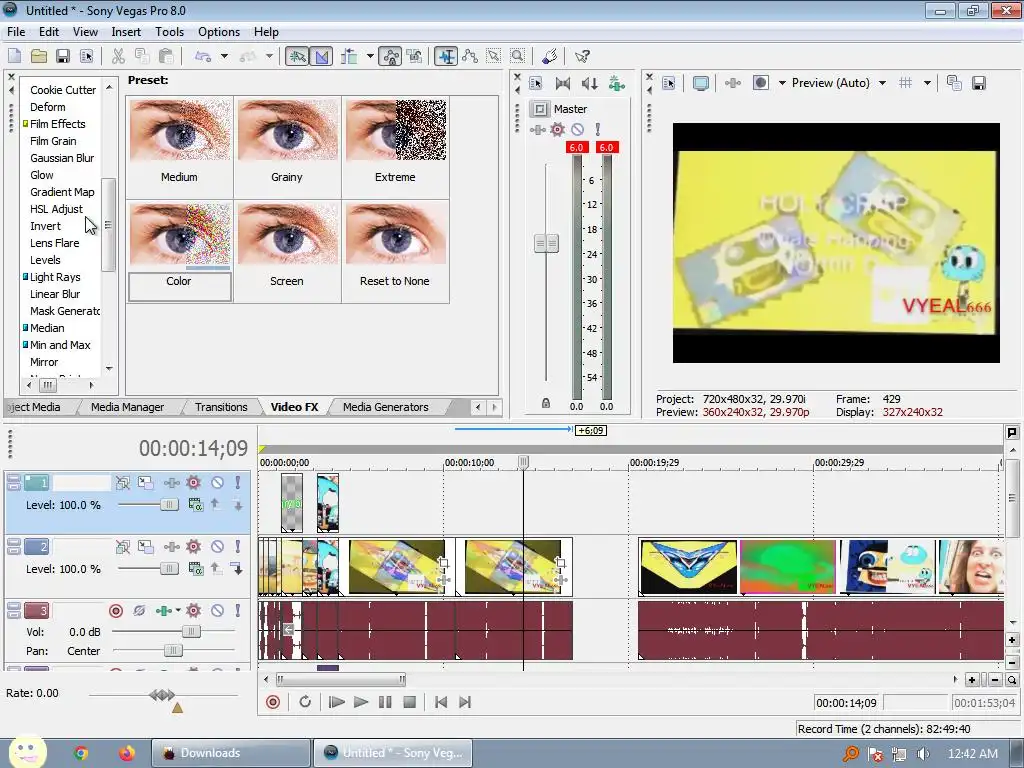Open Master bus FX gear icon
1024x768 pixels.
click(557, 129)
